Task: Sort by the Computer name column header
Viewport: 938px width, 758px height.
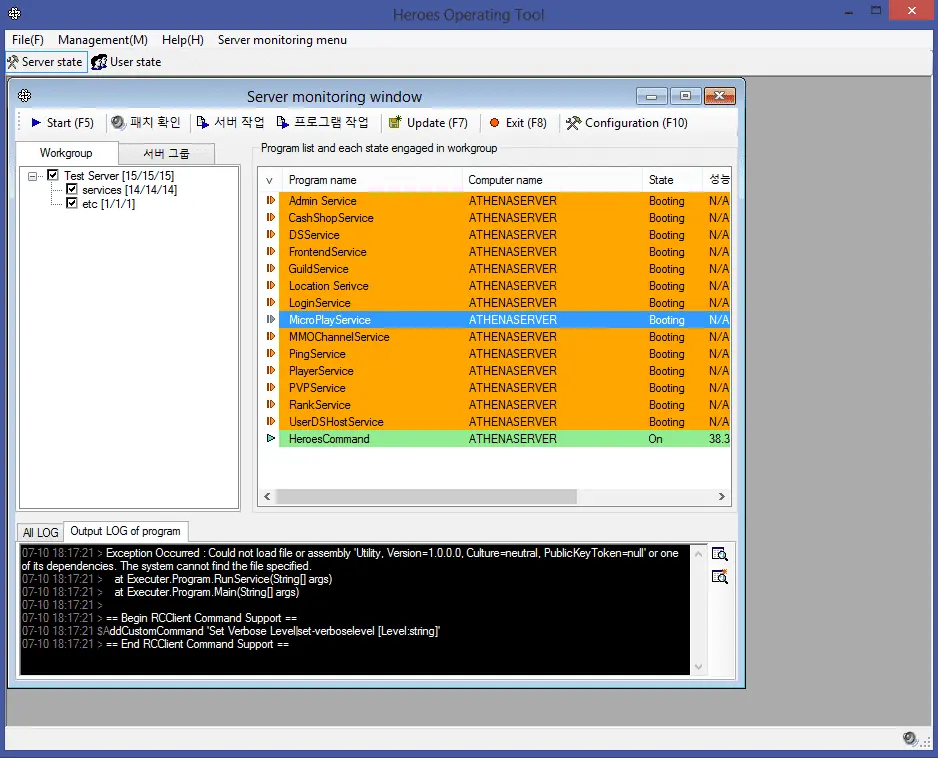Action: point(552,180)
